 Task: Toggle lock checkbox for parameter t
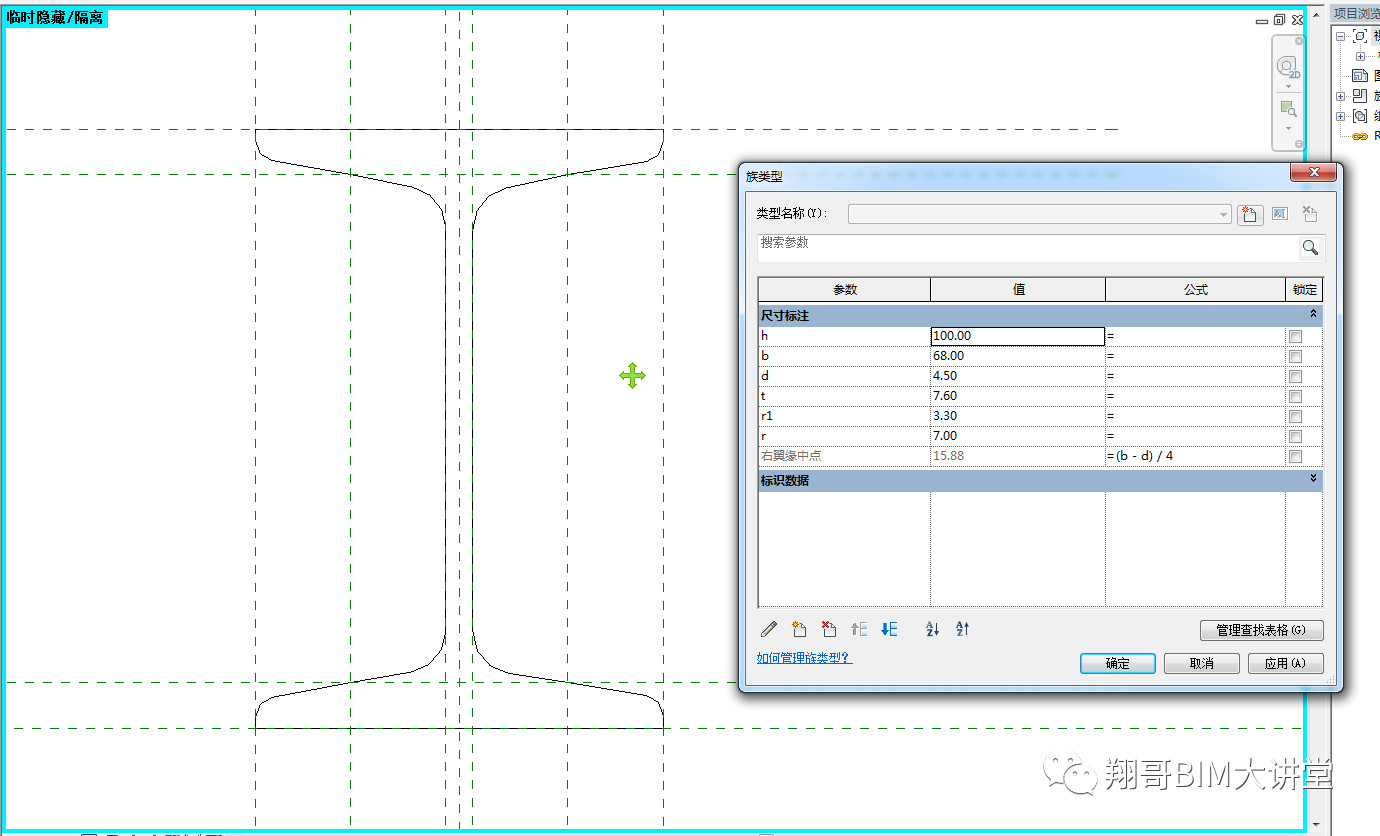pos(1295,396)
